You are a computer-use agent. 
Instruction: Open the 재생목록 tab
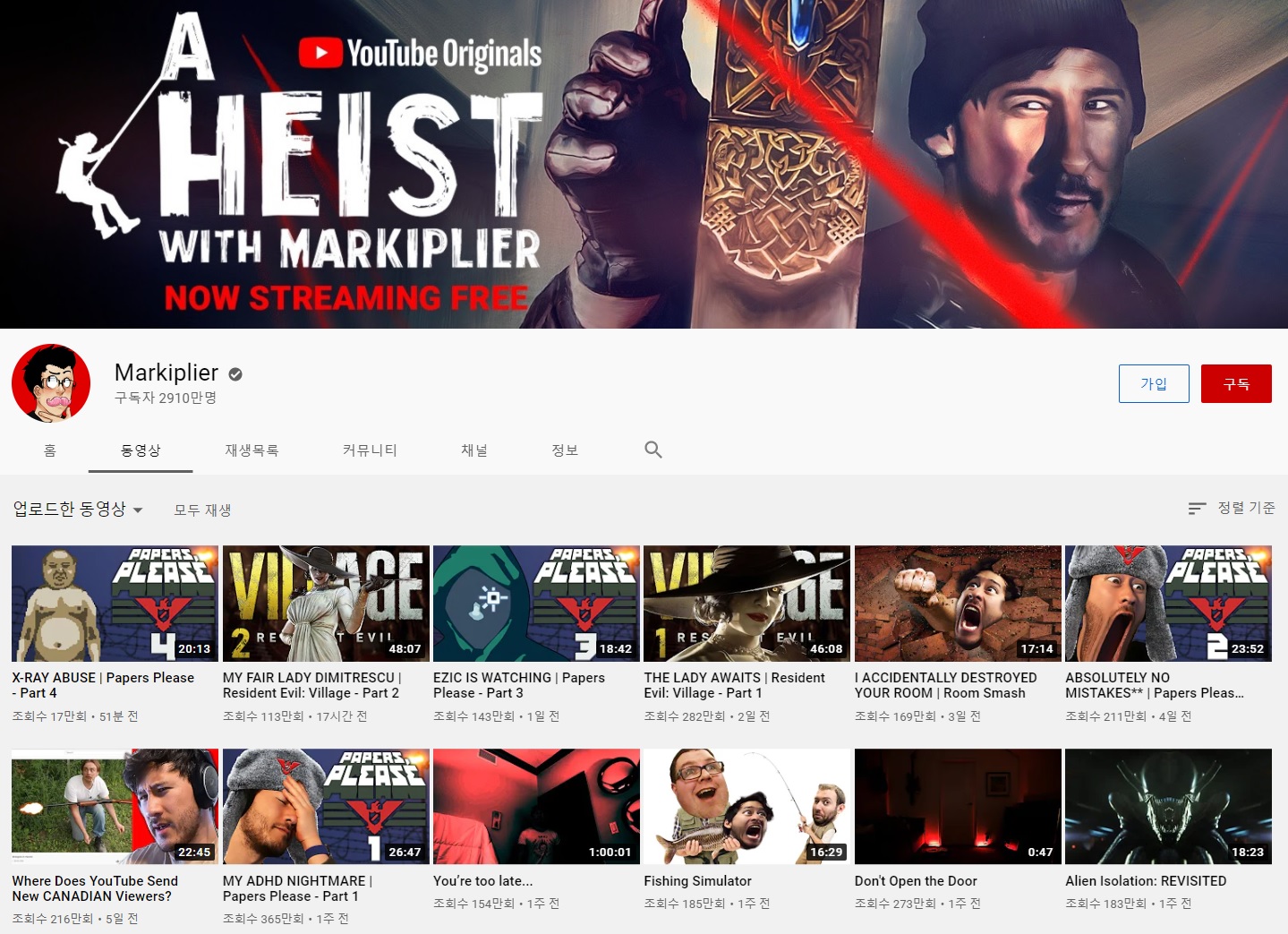click(x=252, y=450)
